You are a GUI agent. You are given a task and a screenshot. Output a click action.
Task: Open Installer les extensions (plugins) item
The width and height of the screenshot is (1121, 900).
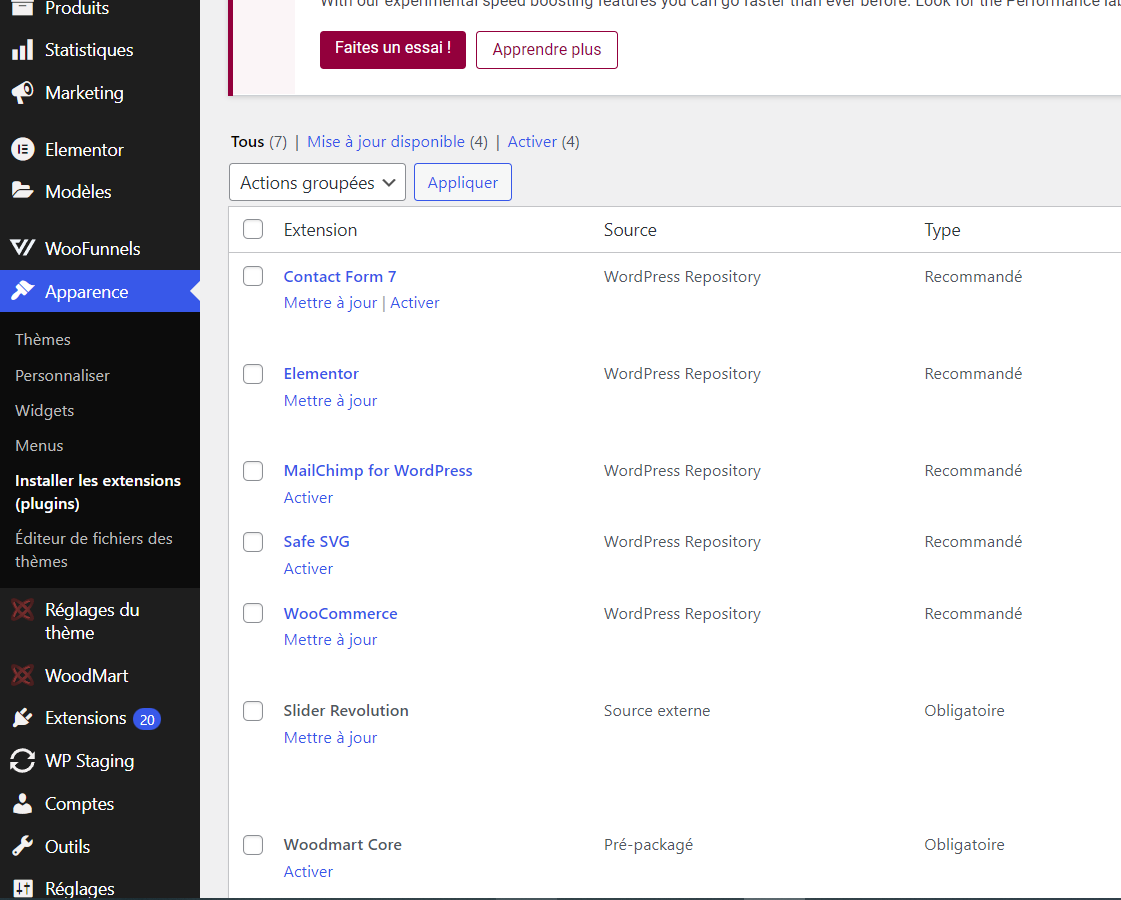[98, 492]
